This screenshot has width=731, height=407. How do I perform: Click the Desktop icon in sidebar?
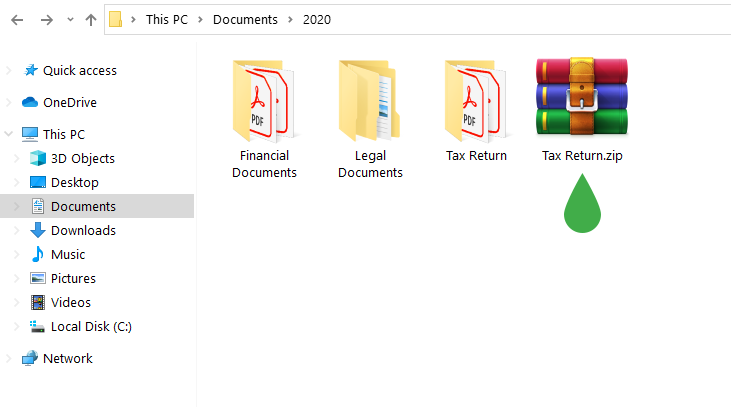(38, 182)
